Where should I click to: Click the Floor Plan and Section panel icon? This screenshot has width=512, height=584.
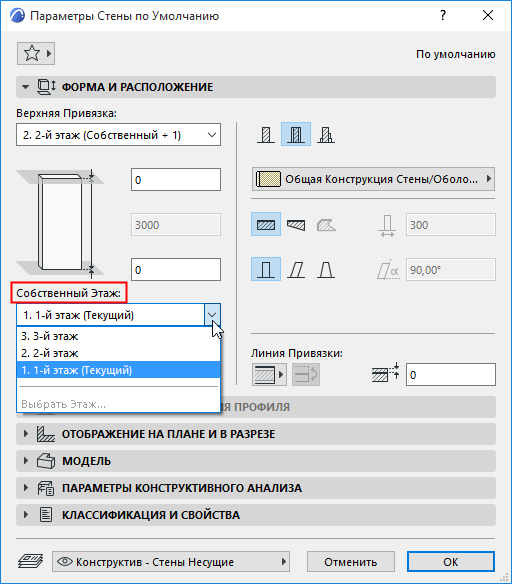point(46,434)
